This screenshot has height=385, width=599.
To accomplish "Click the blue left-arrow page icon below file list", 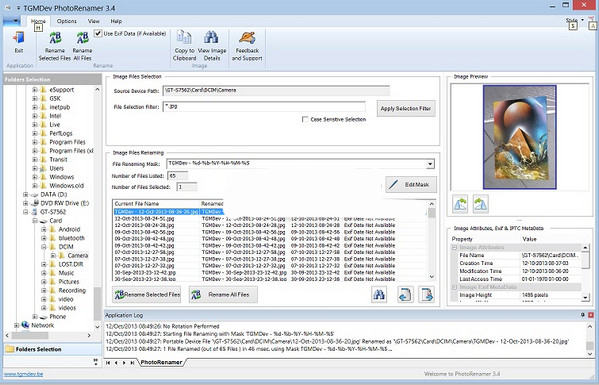I will tap(405, 294).
